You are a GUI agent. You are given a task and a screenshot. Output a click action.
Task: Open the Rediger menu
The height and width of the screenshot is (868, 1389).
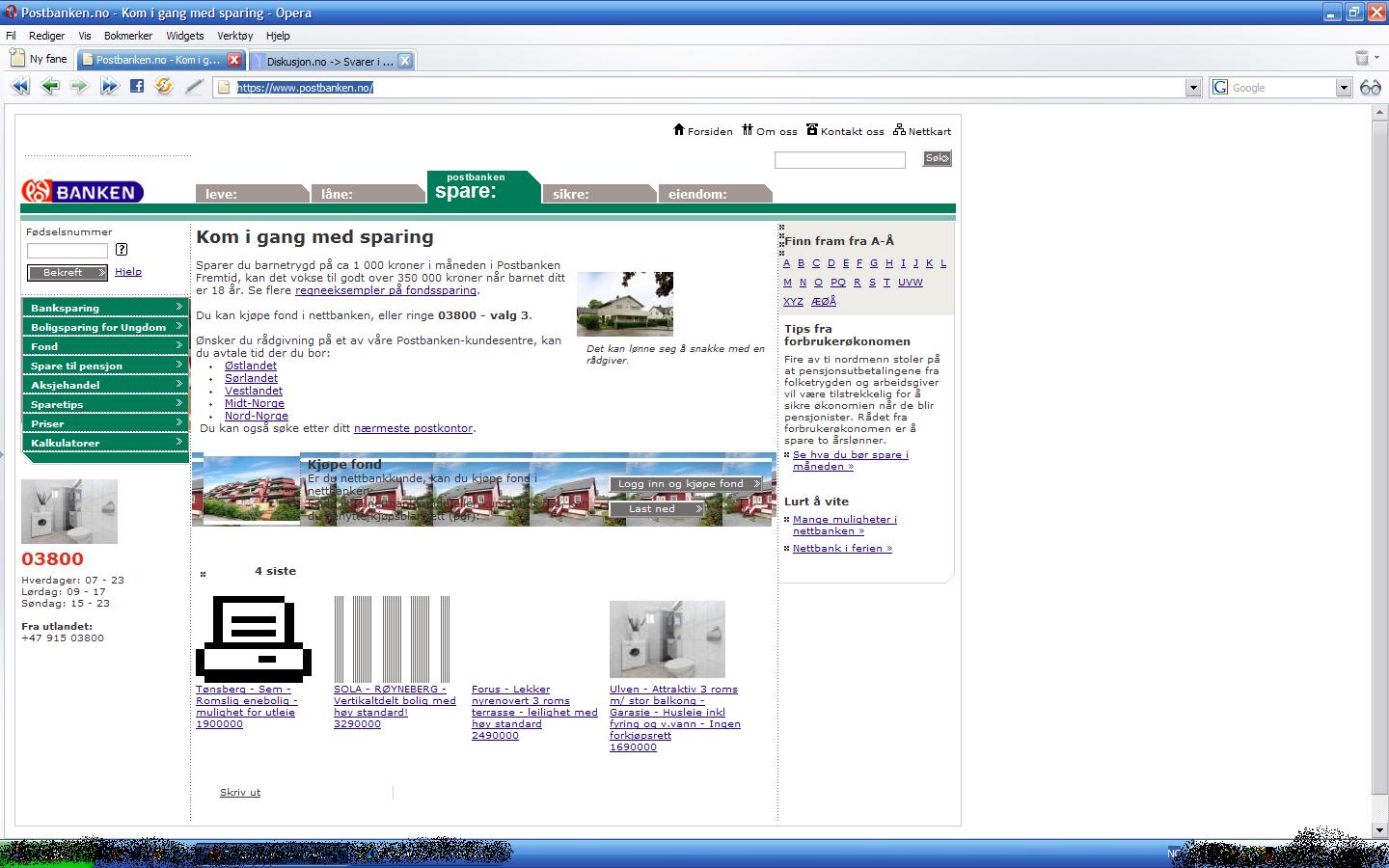click(x=46, y=36)
